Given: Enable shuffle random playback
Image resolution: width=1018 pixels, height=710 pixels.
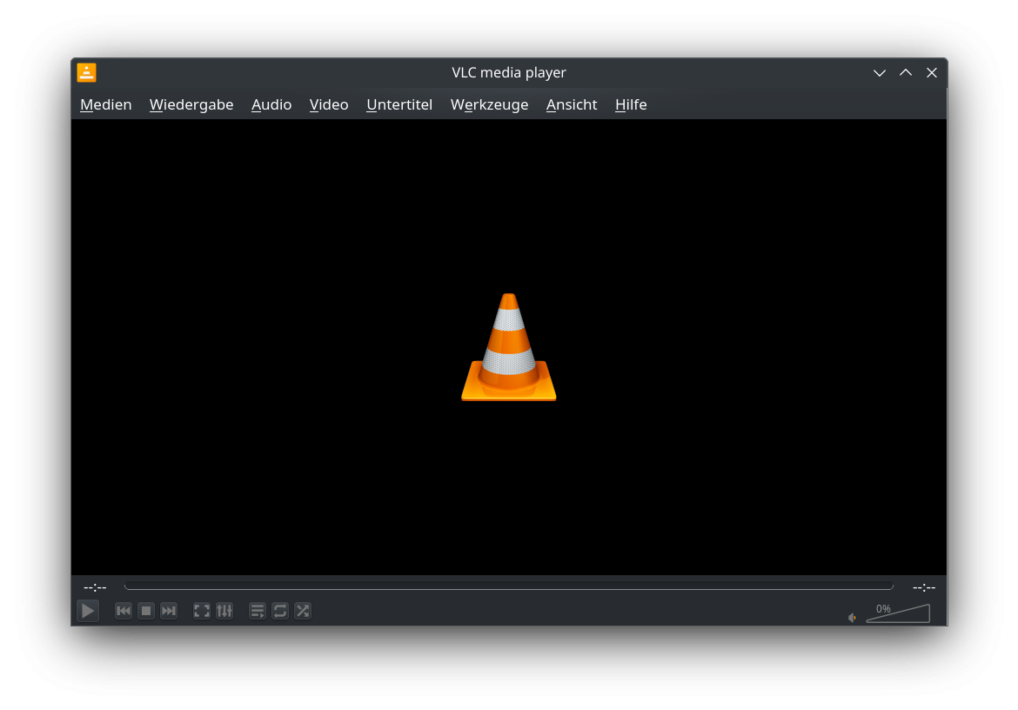Looking at the screenshot, I should pyautogui.click(x=303, y=610).
